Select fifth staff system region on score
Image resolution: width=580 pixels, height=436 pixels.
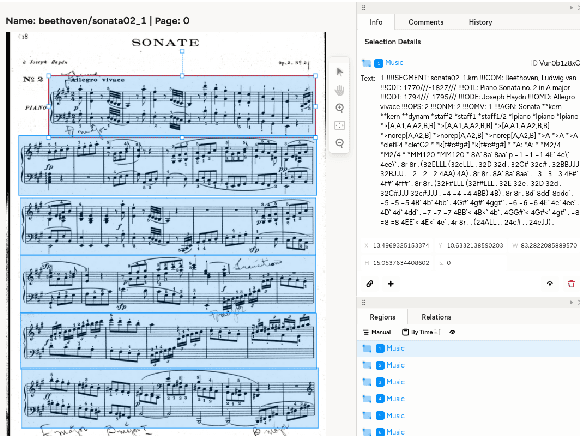(x=169, y=341)
